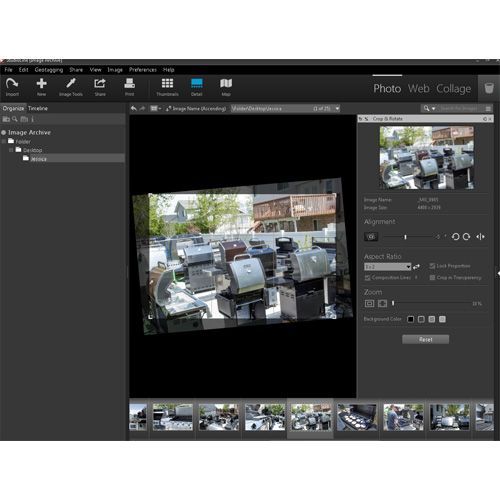Select the dark gray background color swatch
The image size is (500, 500).
tap(421, 319)
